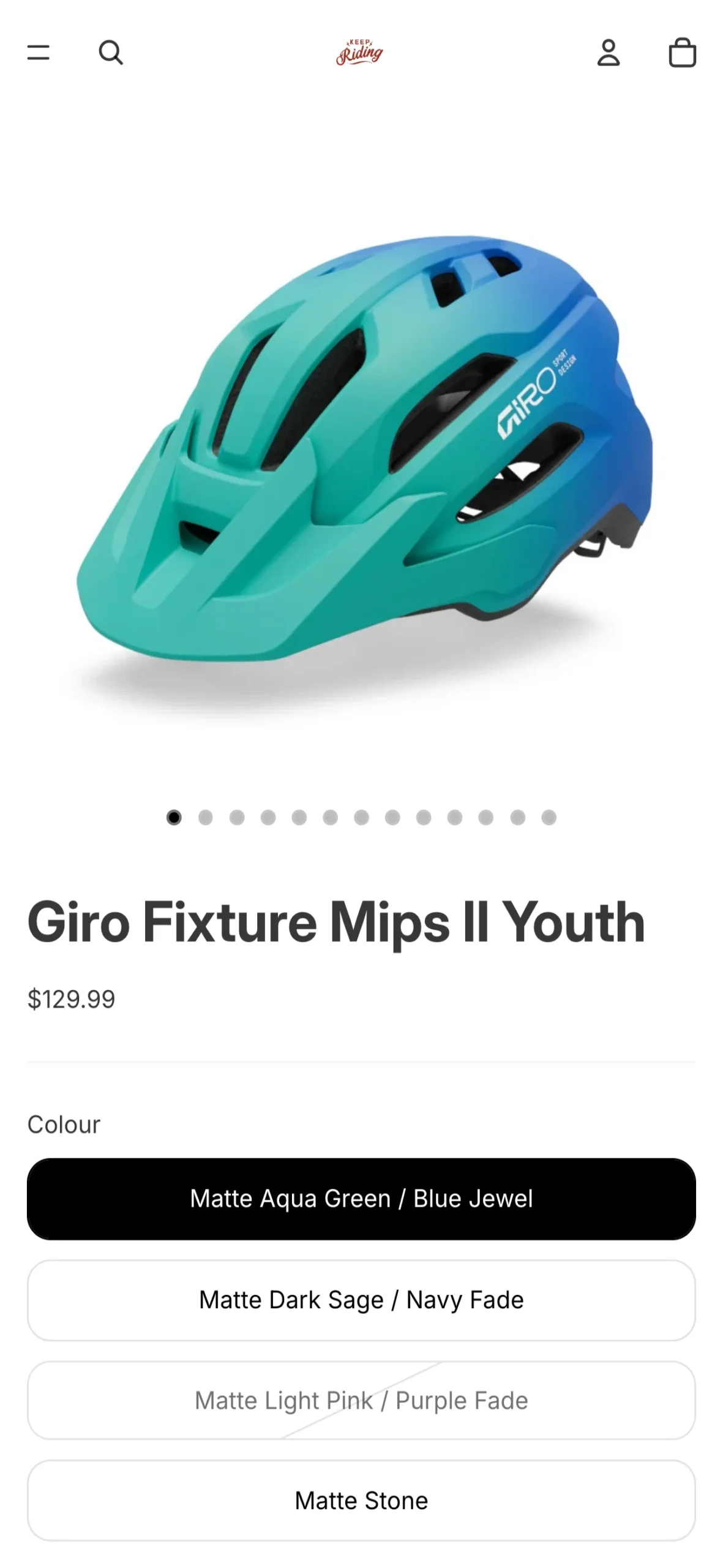Image resolution: width=723 pixels, height=1568 pixels.
Task: Open the hamburger navigation menu
Action: (x=38, y=53)
